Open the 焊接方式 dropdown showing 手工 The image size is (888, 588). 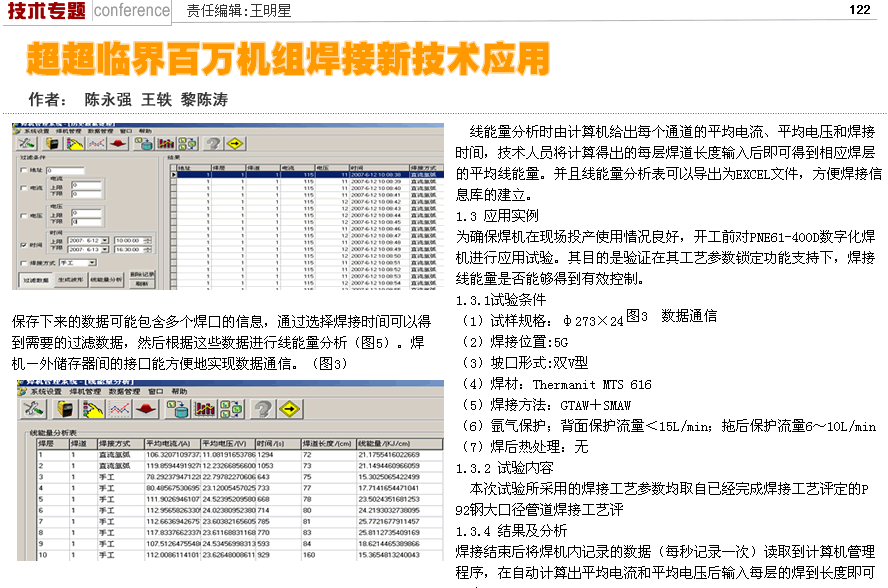tap(93, 263)
